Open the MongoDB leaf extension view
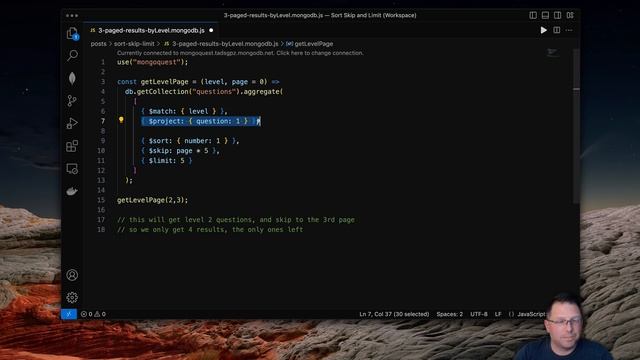 [x=72, y=78]
